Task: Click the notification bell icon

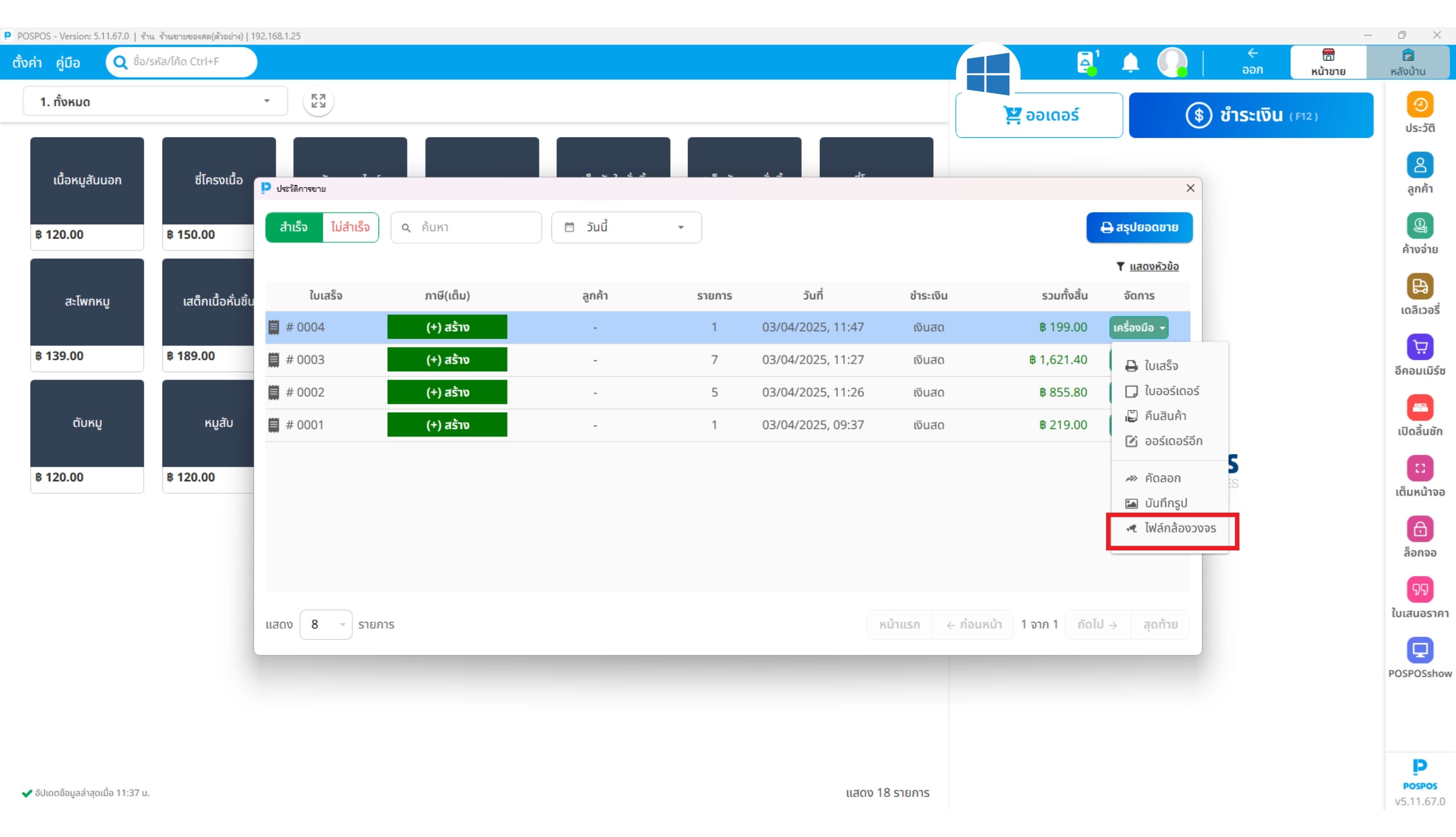Action: click(x=1130, y=62)
